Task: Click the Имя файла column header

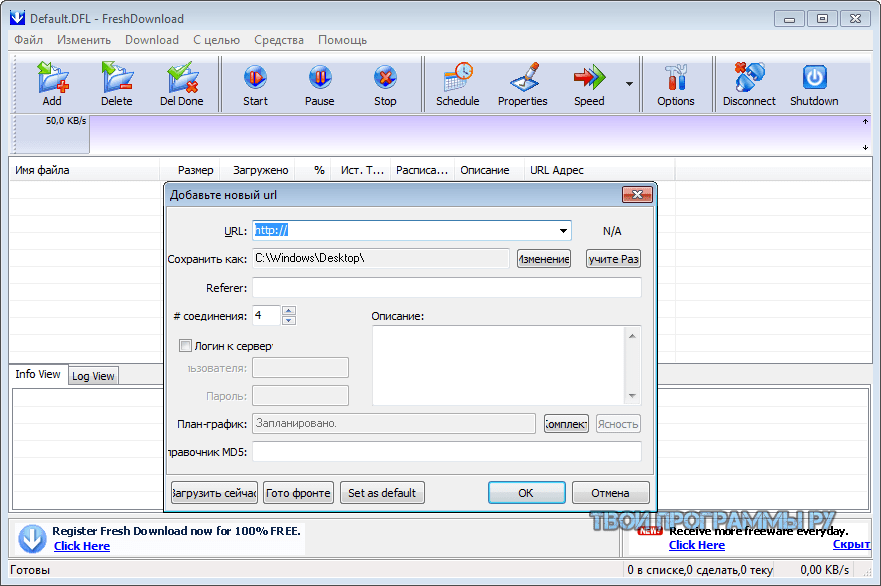Action: (x=85, y=170)
